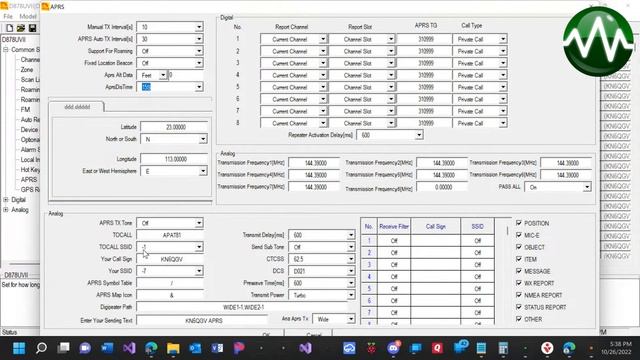Uncheck the POSITION checkbox
Image resolution: width=640 pixels, height=360 pixels.
coord(519,223)
